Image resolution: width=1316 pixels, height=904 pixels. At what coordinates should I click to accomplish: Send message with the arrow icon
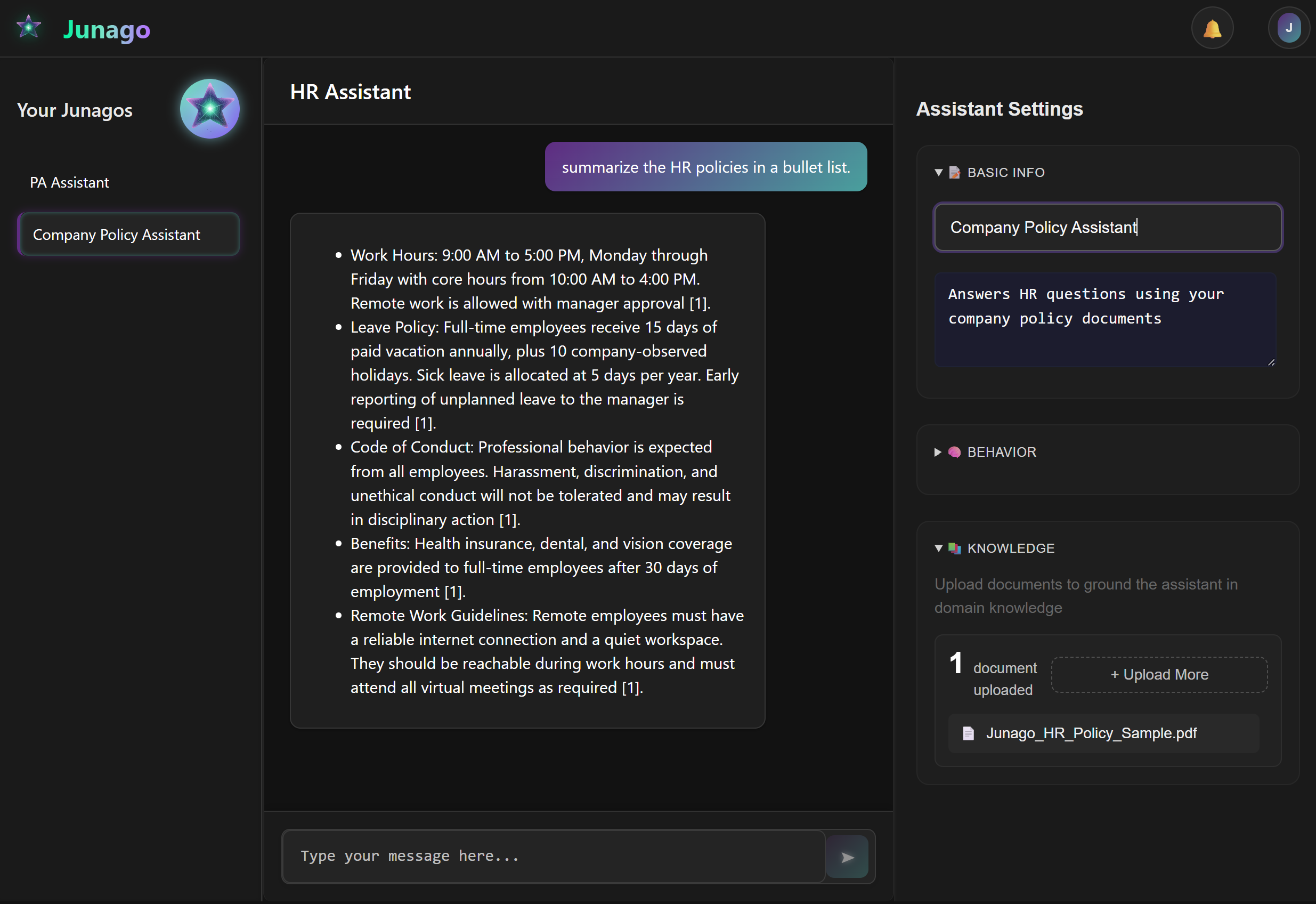847,857
